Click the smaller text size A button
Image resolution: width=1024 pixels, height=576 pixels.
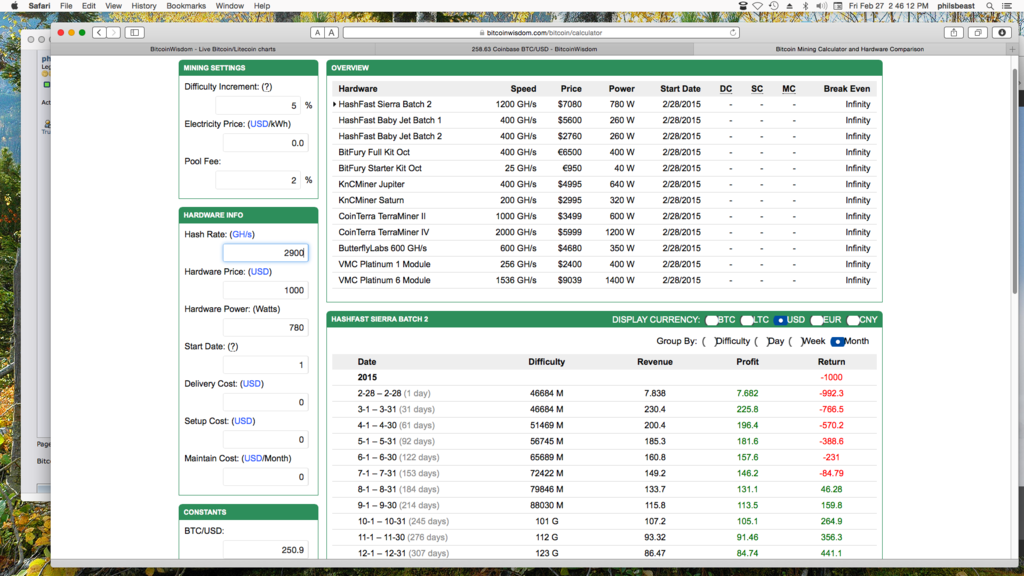[x=317, y=32]
